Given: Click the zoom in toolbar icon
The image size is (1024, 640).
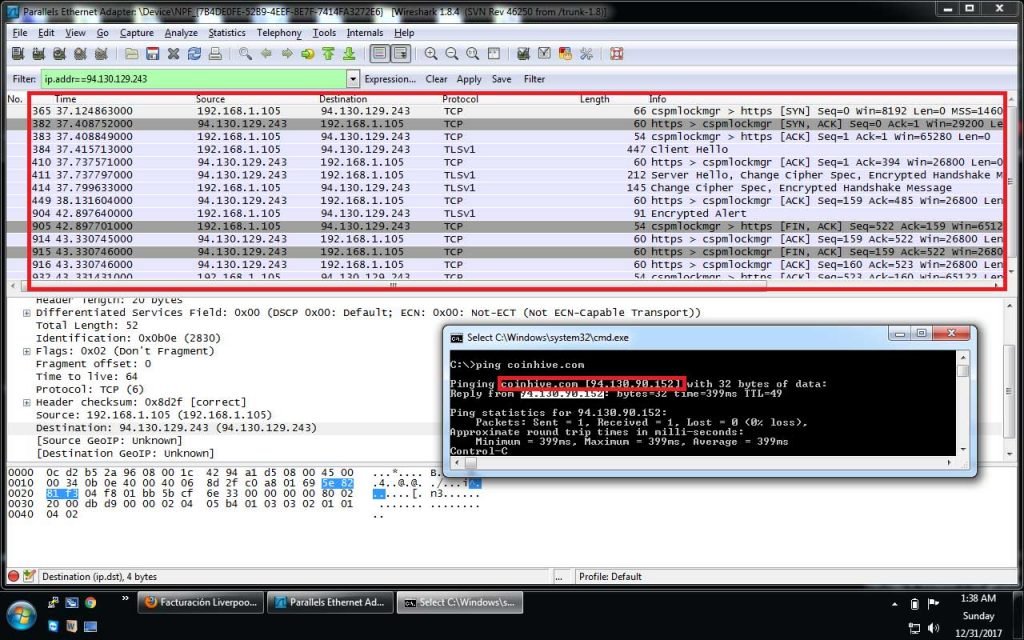Looking at the screenshot, I should (431, 54).
